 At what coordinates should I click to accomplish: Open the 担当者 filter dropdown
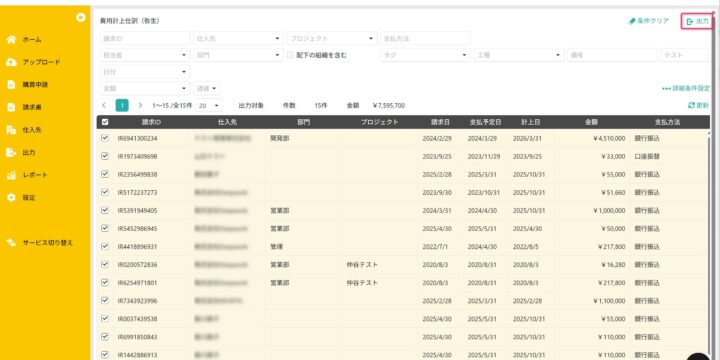click(145, 55)
